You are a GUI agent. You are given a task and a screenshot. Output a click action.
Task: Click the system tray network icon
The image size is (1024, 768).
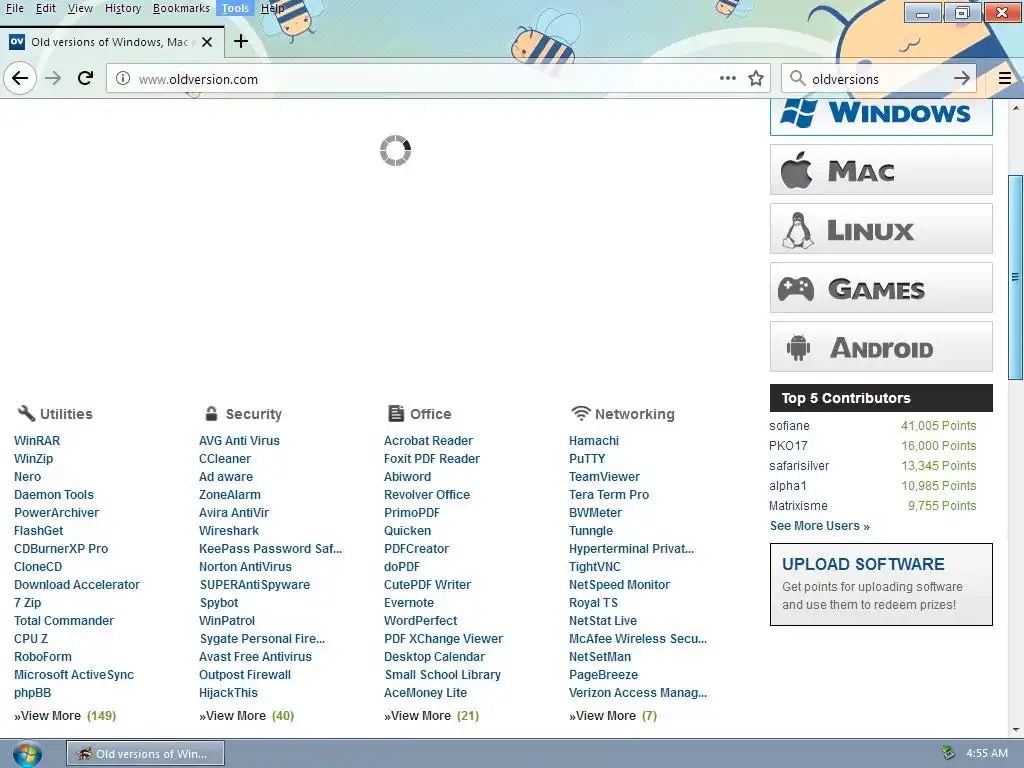[x=948, y=753]
